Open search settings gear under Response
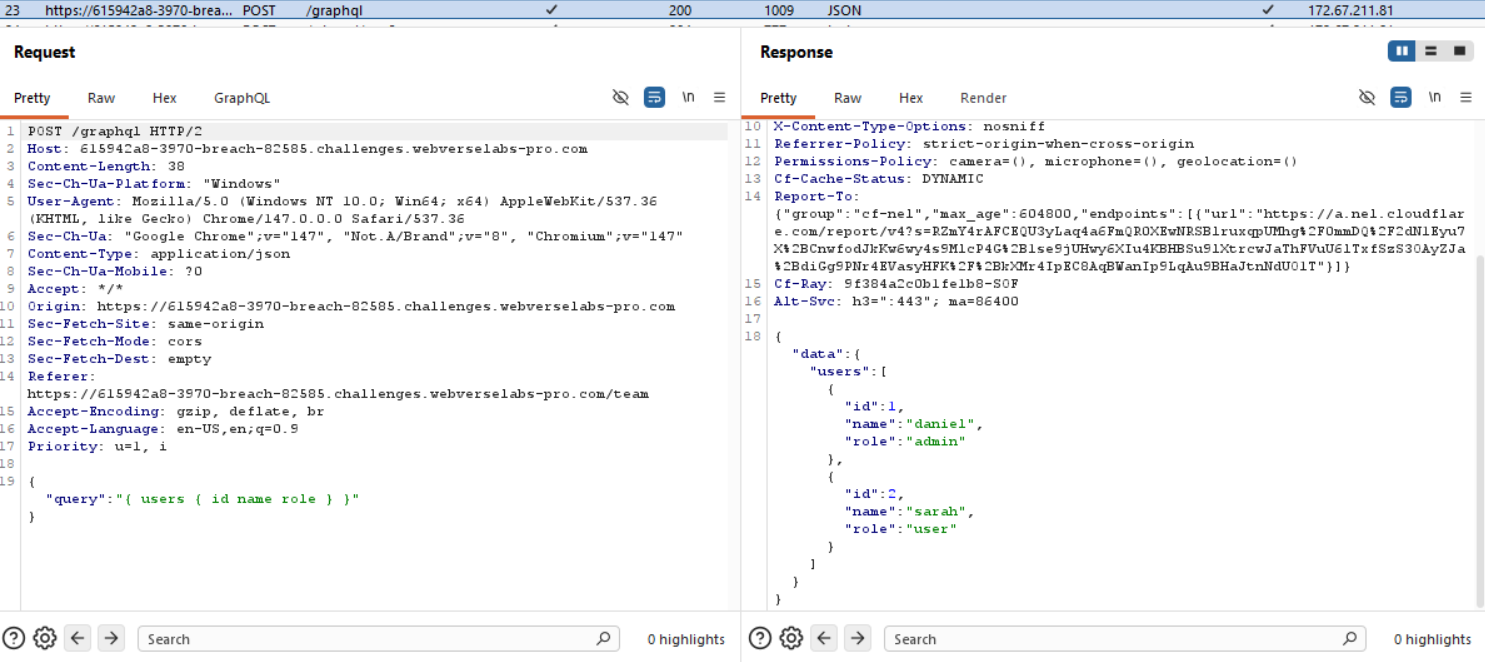 [792, 638]
